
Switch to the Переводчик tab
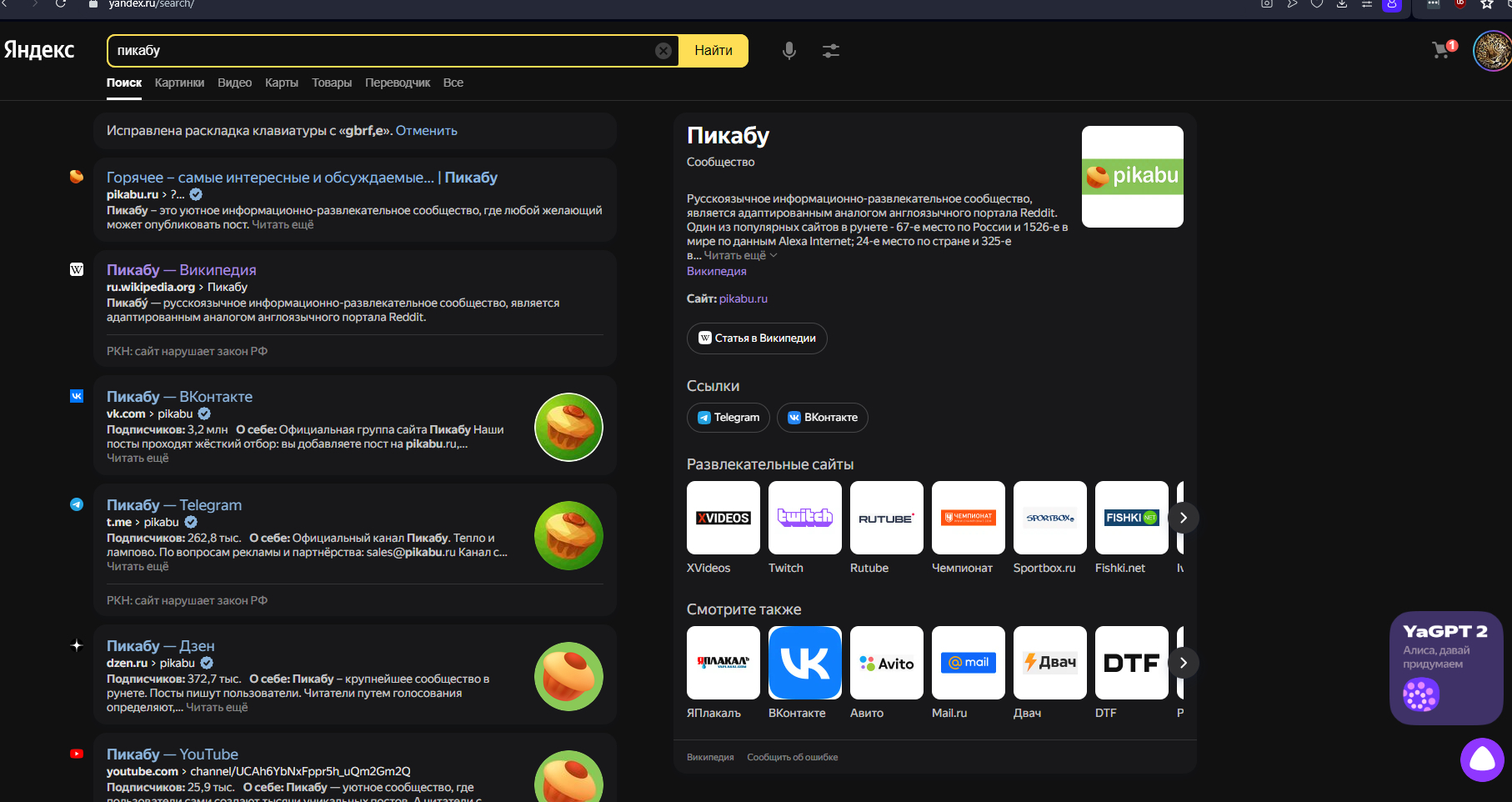[398, 83]
